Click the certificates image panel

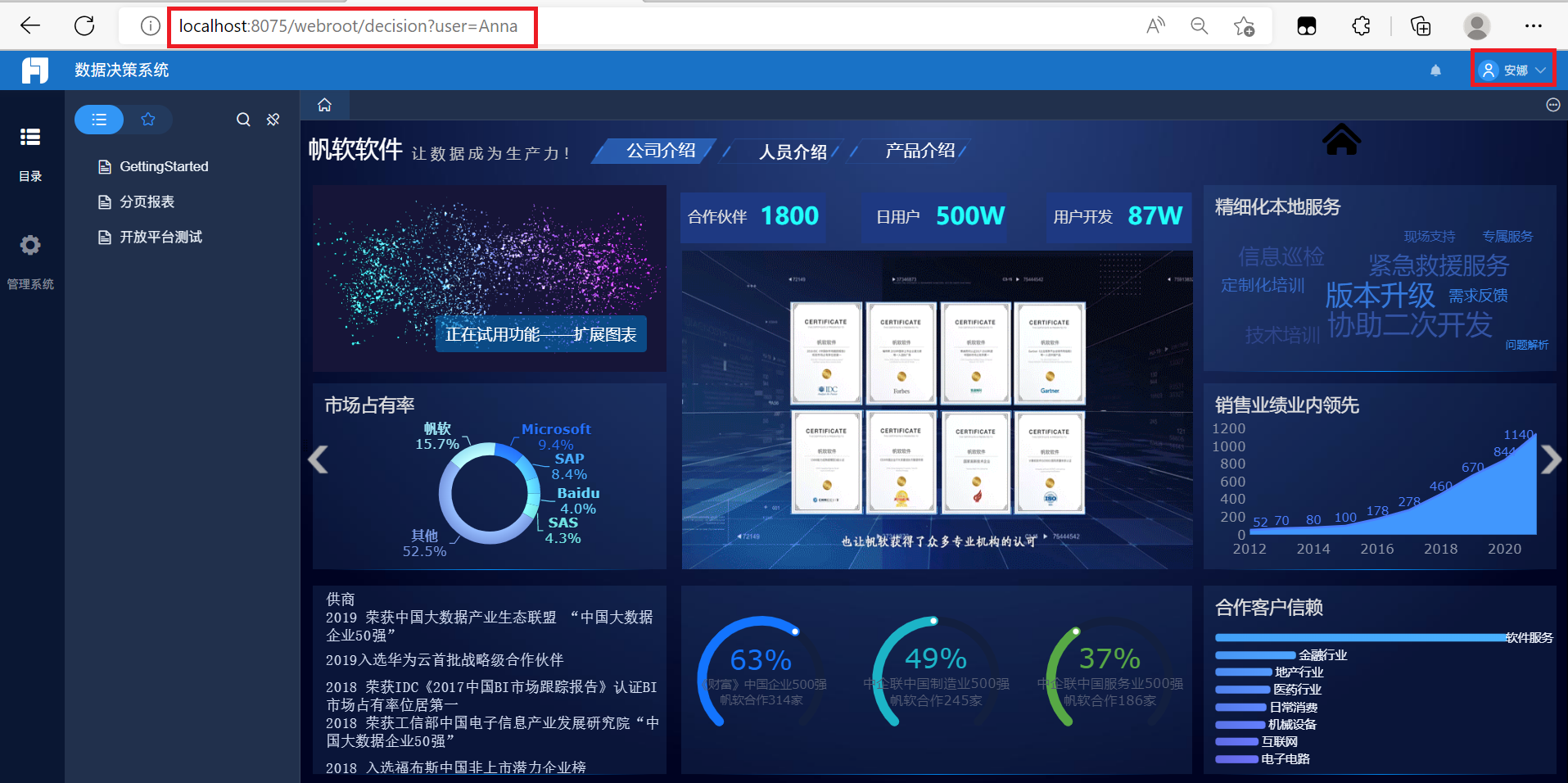coord(938,410)
